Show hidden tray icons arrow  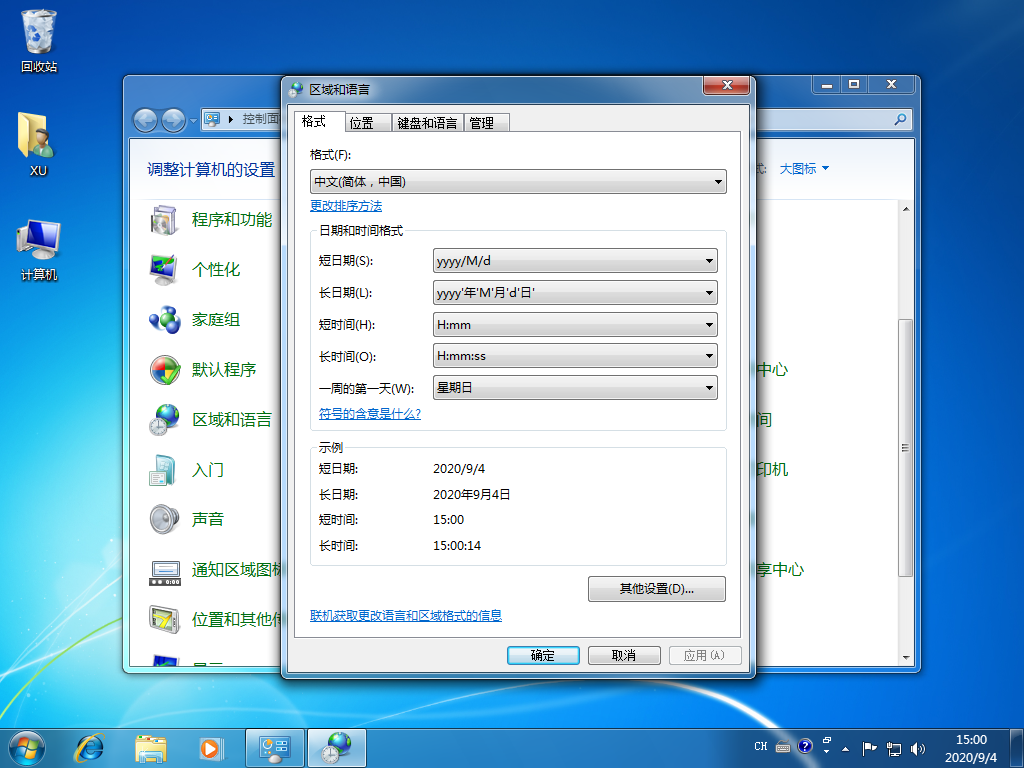846,748
